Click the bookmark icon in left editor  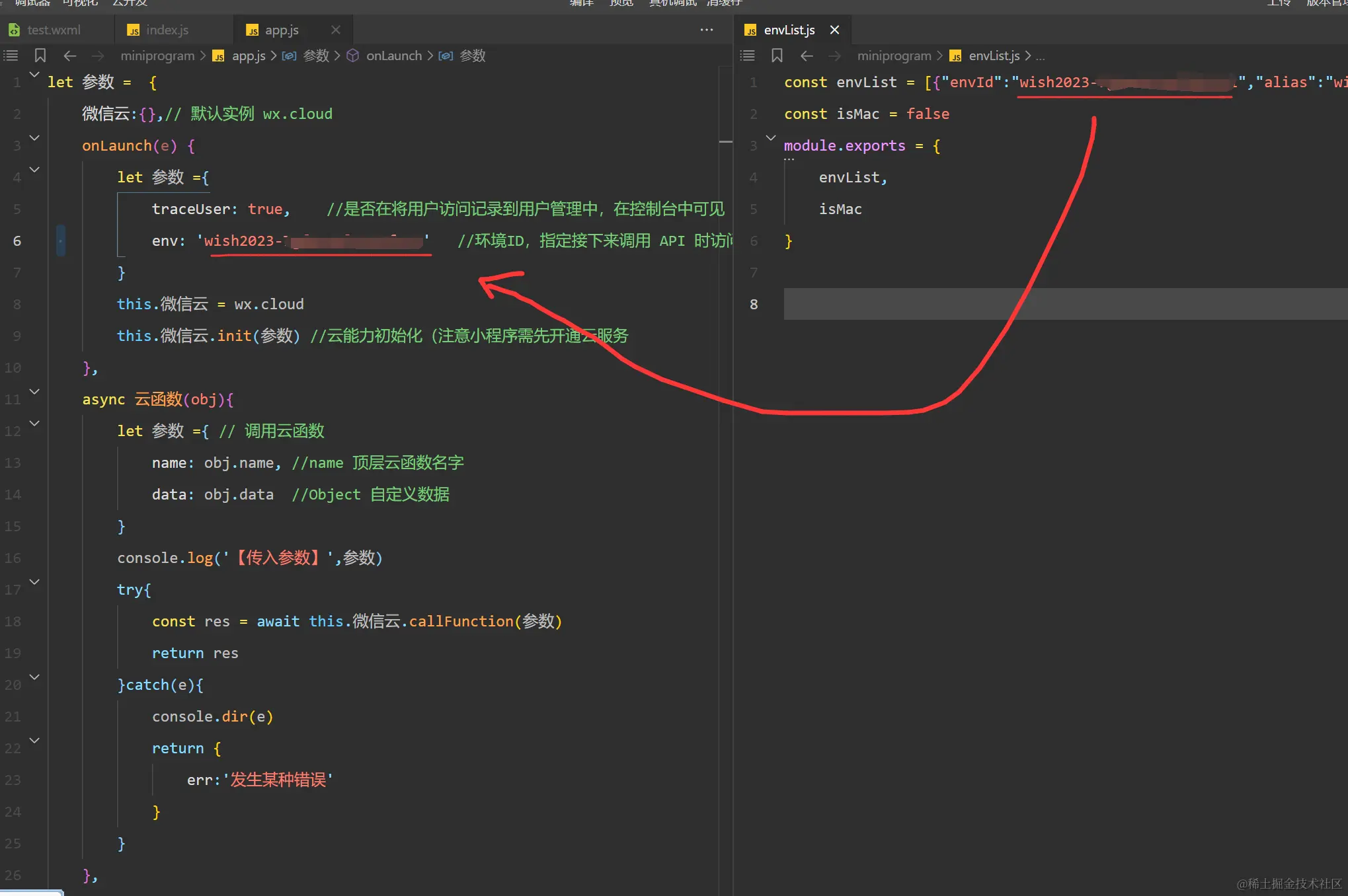pyautogui.click(x=40, y=56)
